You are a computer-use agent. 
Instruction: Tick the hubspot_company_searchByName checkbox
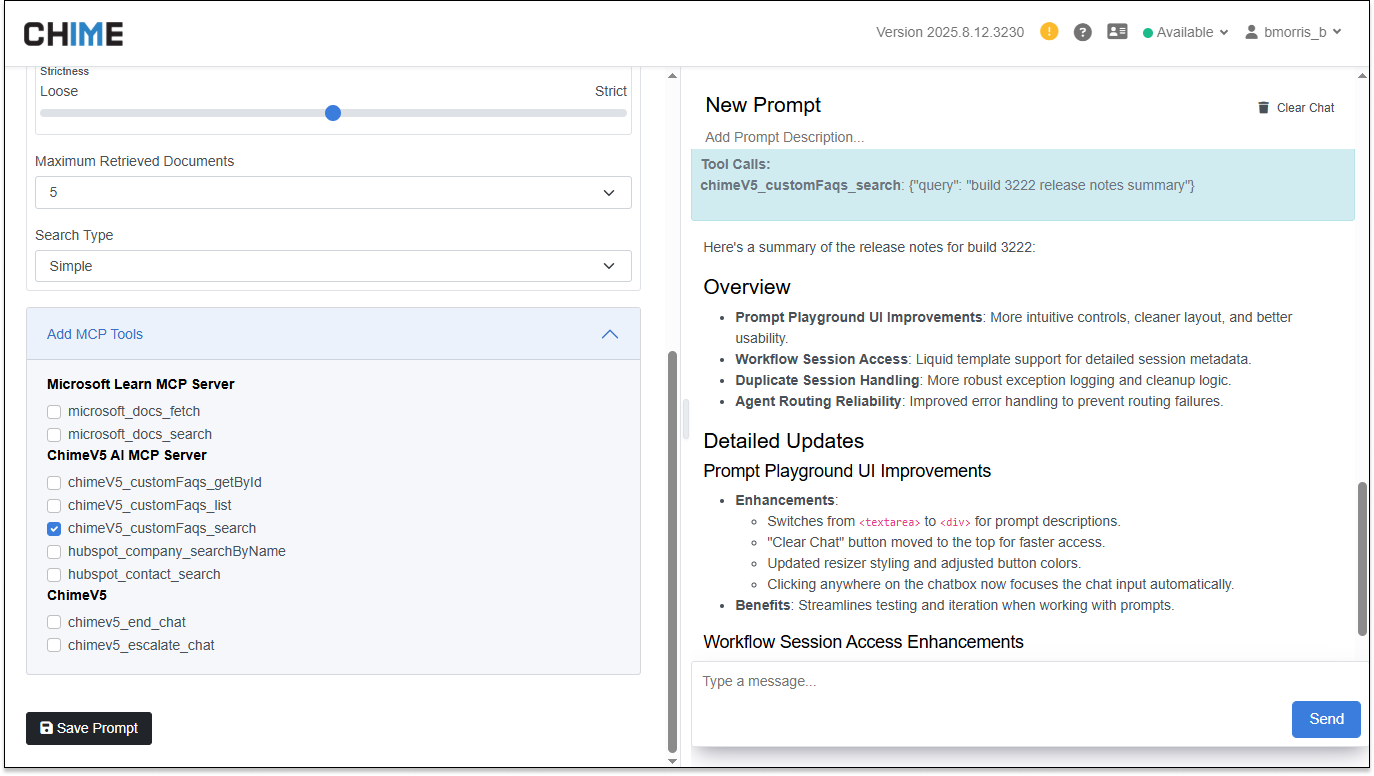(x=54, y=551)
